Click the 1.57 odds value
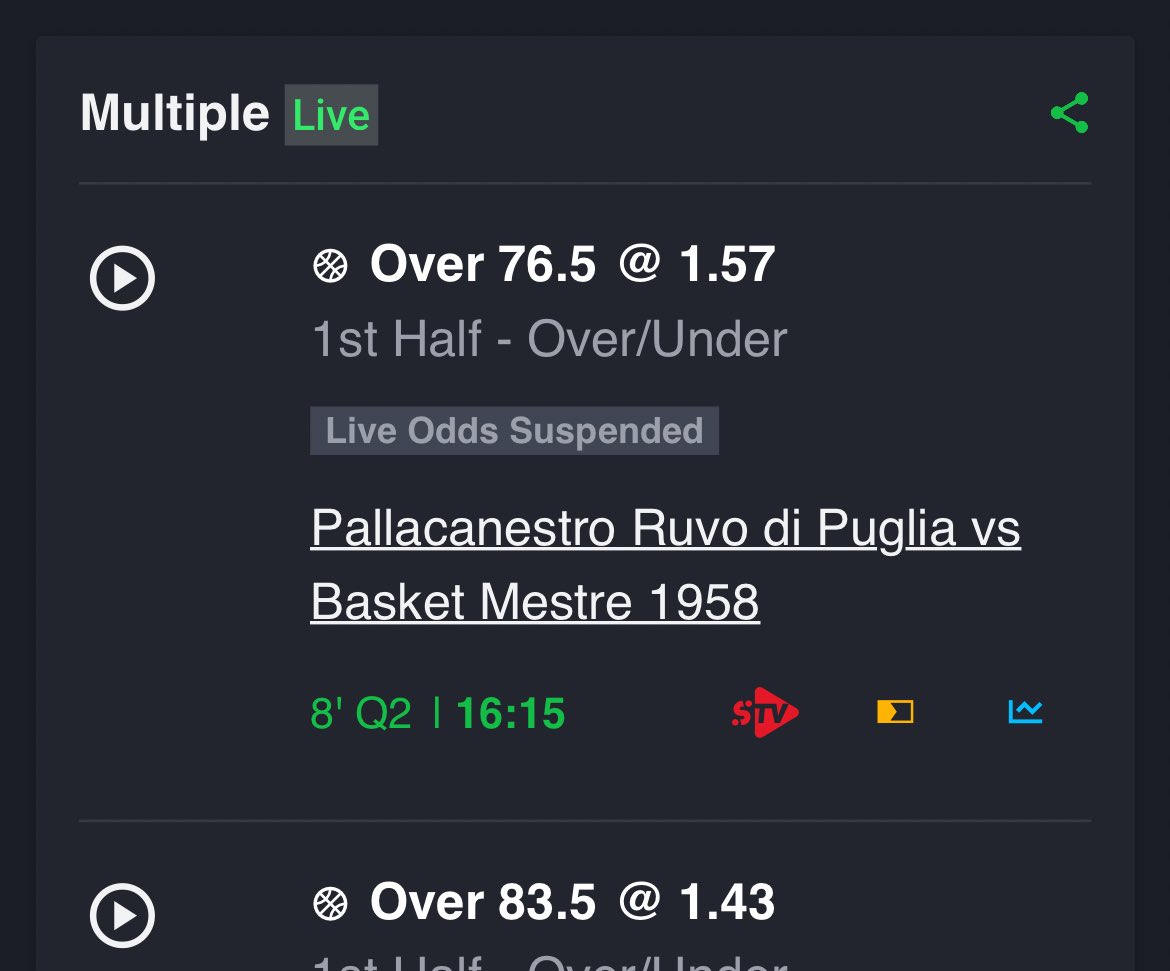Screen dimensions: 1170x971 tap(727, 264)
